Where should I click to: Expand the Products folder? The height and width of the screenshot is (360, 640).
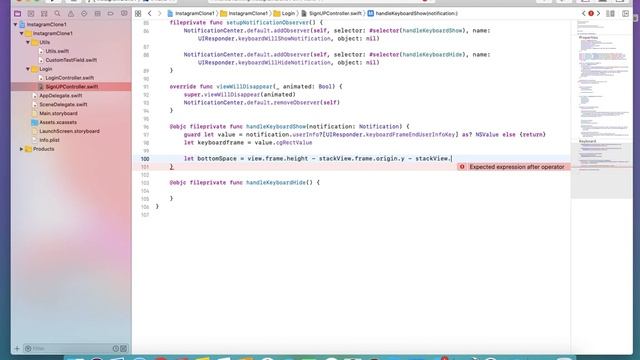22,149
